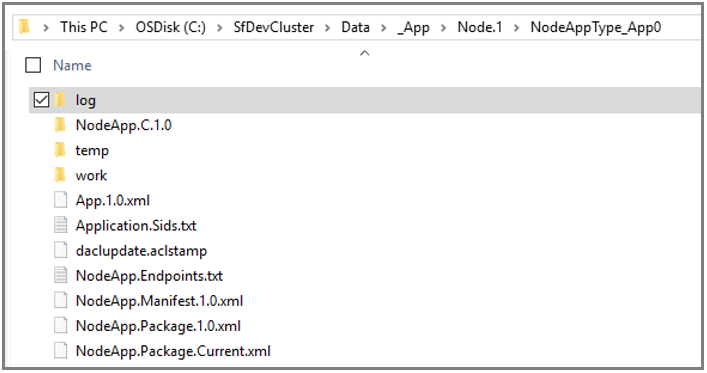707x373 pixels.
Task: Expand the chevron after This PC
Action: coord(121,28)
